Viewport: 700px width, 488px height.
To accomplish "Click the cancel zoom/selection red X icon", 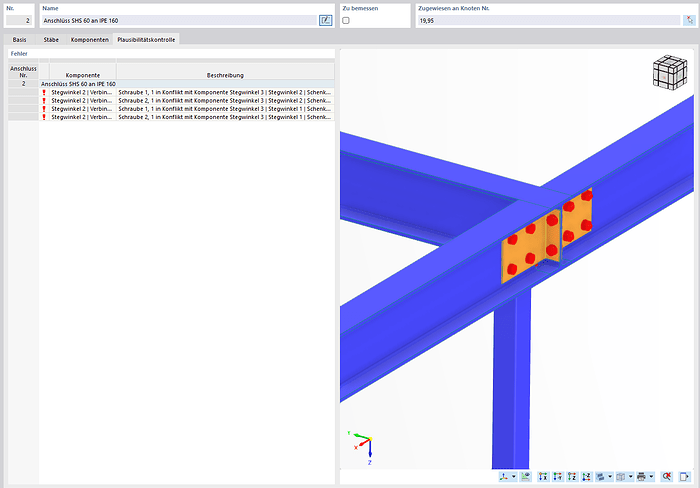I will (667, 477).
